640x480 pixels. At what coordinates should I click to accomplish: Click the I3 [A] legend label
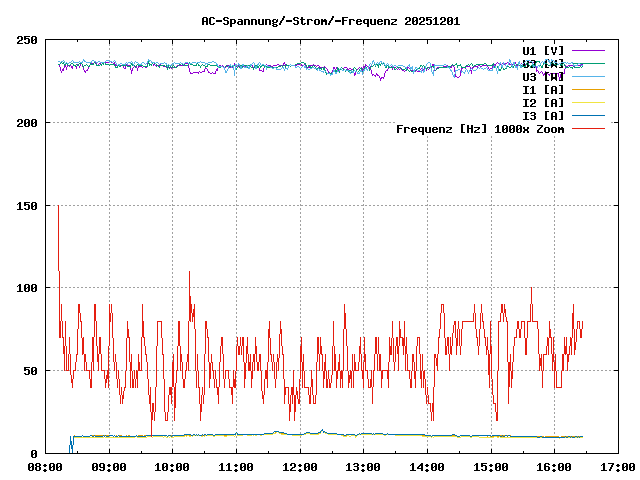pyautogui.click(x=543, y=115)
